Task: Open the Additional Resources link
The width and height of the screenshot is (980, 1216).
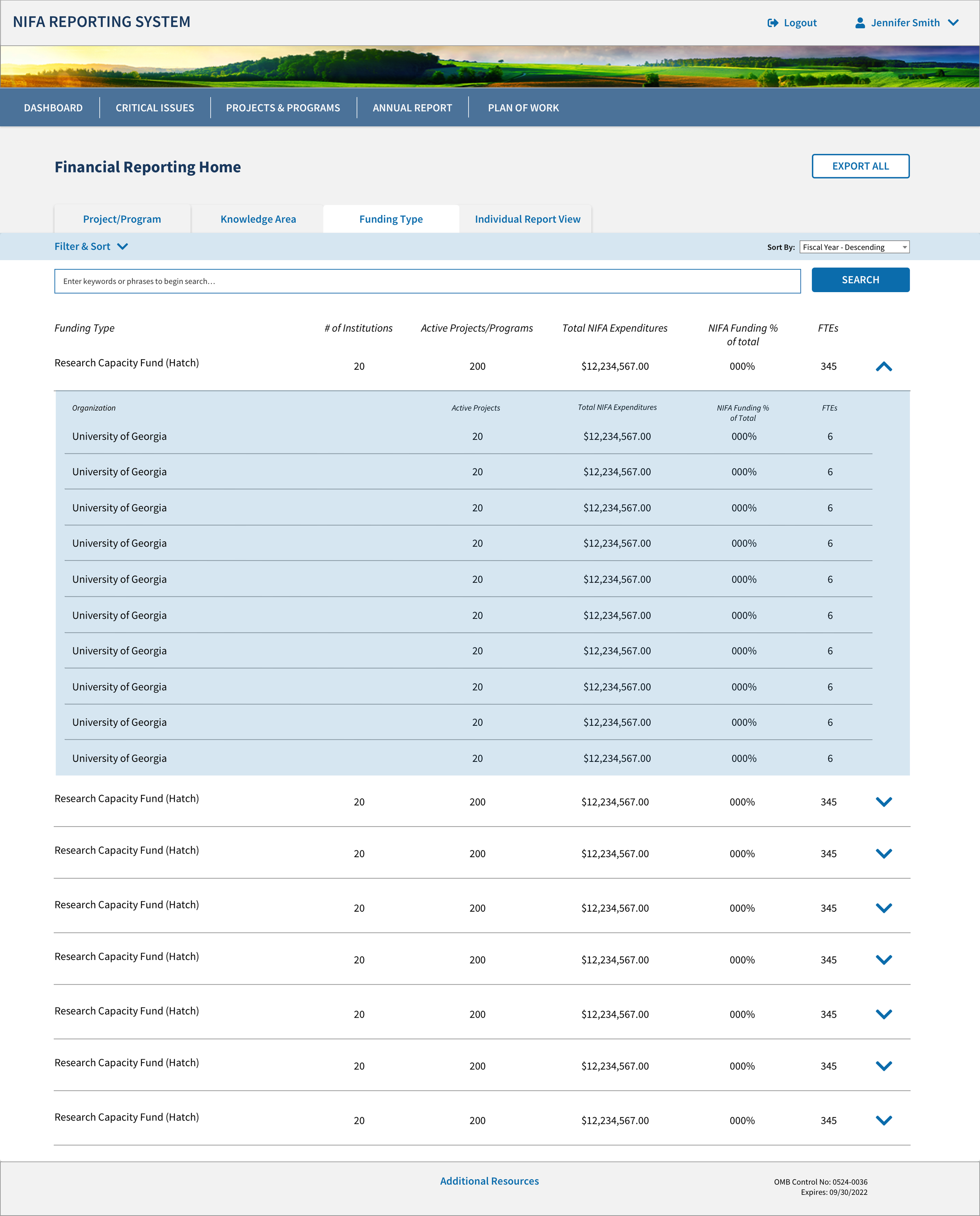Action: [489, 1181]
